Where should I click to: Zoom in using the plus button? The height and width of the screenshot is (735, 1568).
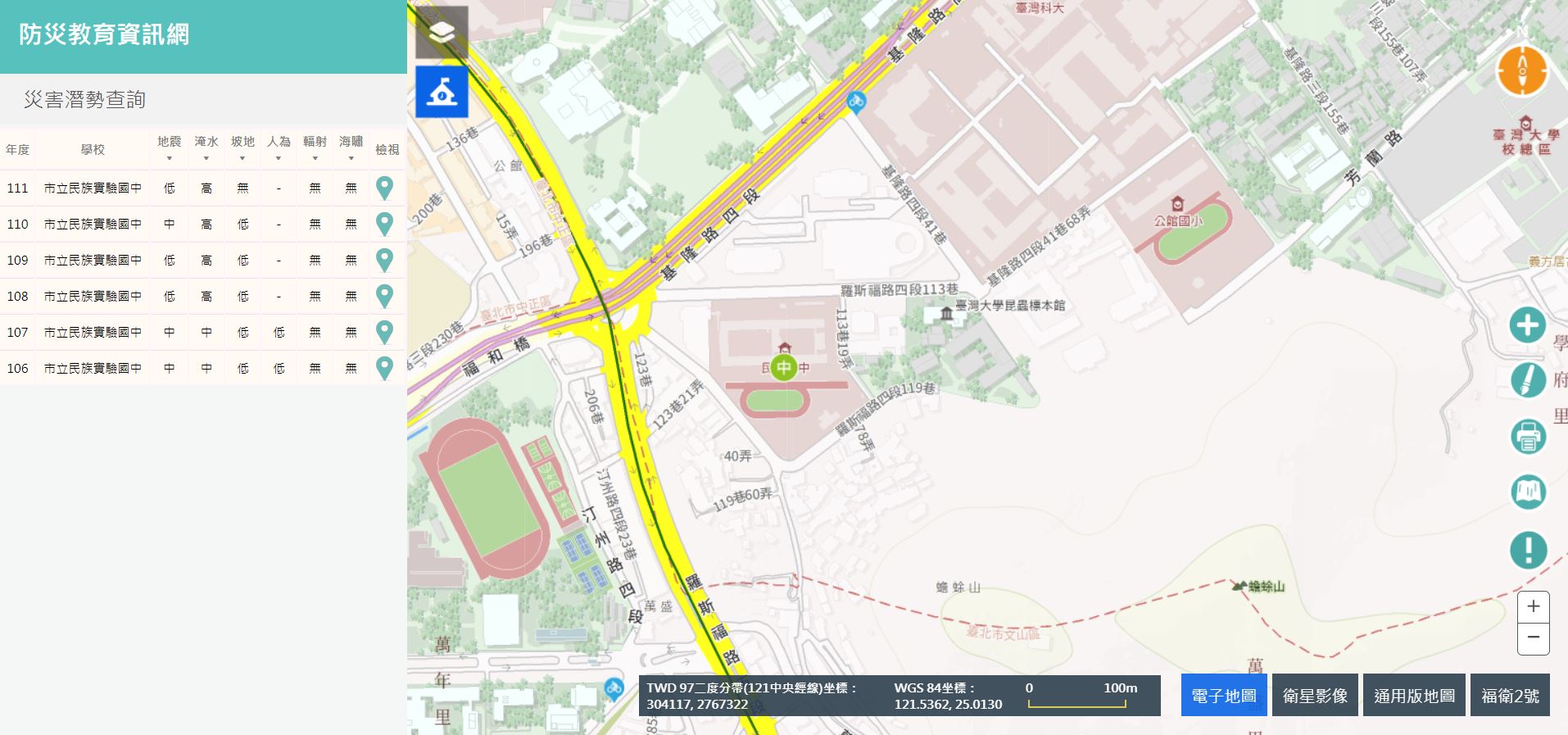[x=1534, y=607]
